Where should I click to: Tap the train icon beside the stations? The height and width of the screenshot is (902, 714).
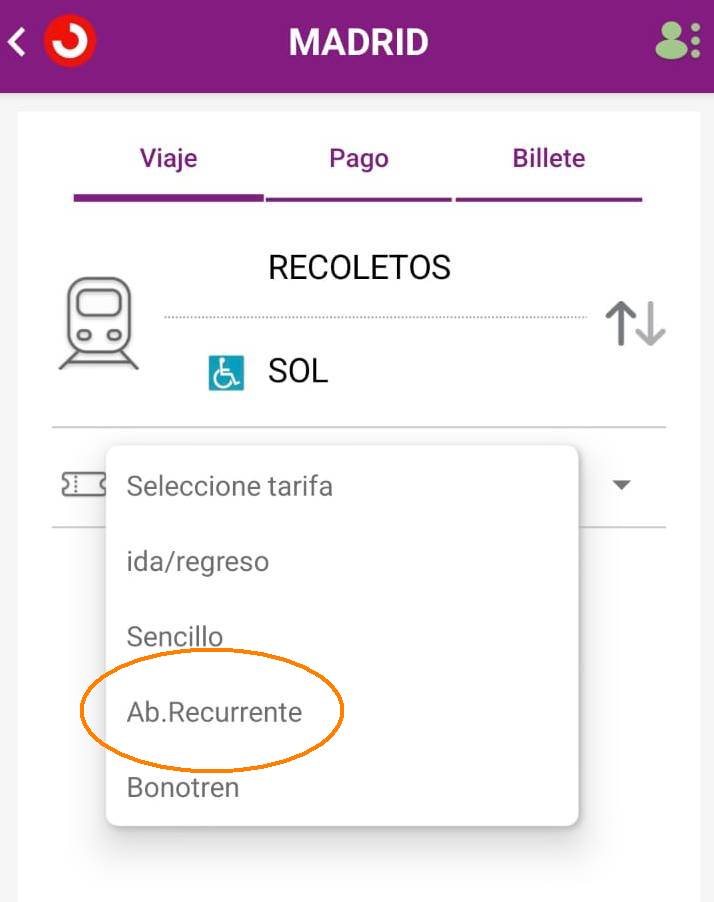point(99,323)
